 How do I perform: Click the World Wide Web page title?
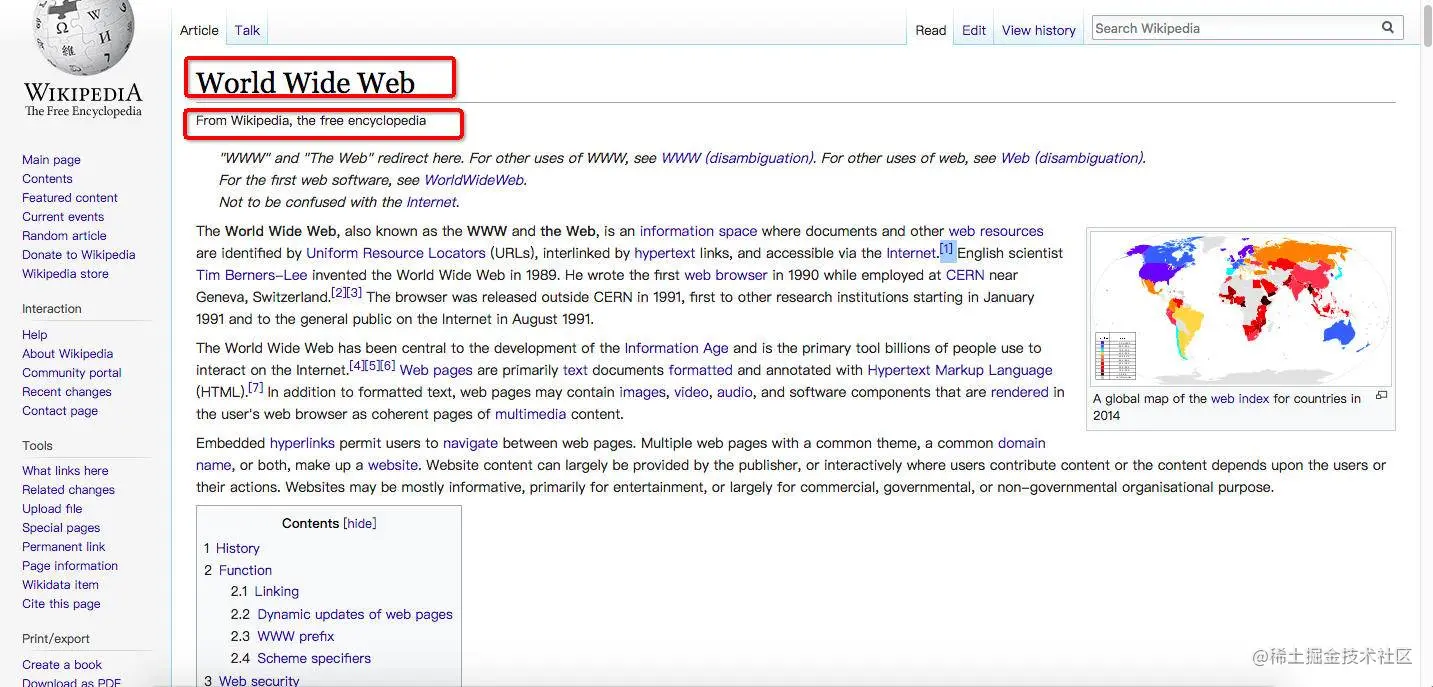click(305, 82)
